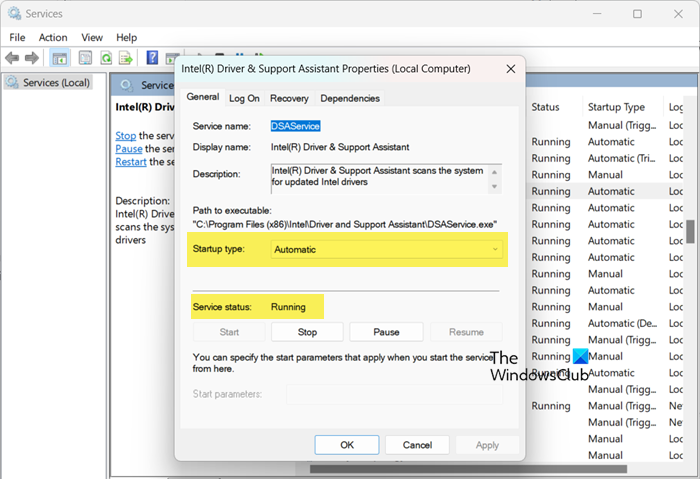Click the Forward arrow in Services toolbar
700x479 pixels.
coord(32,58)
